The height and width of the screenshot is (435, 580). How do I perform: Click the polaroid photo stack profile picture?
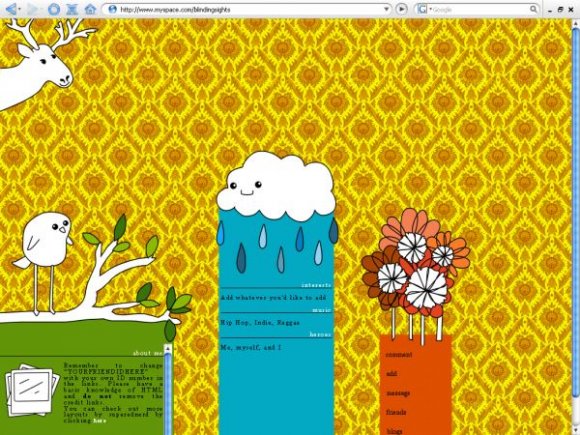(32, 389)
